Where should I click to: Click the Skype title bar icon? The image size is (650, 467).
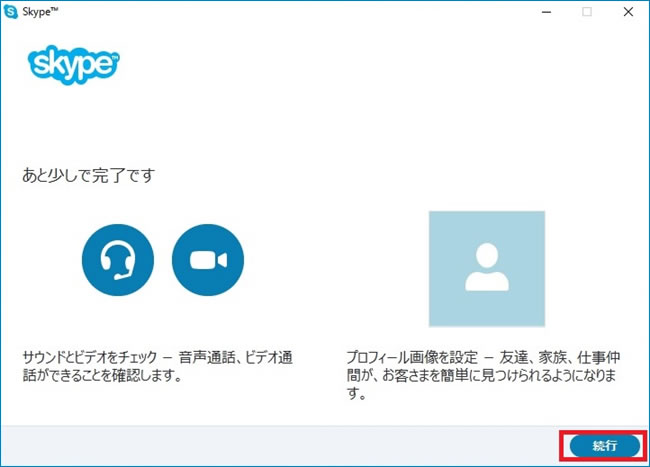tap(10, 12)
